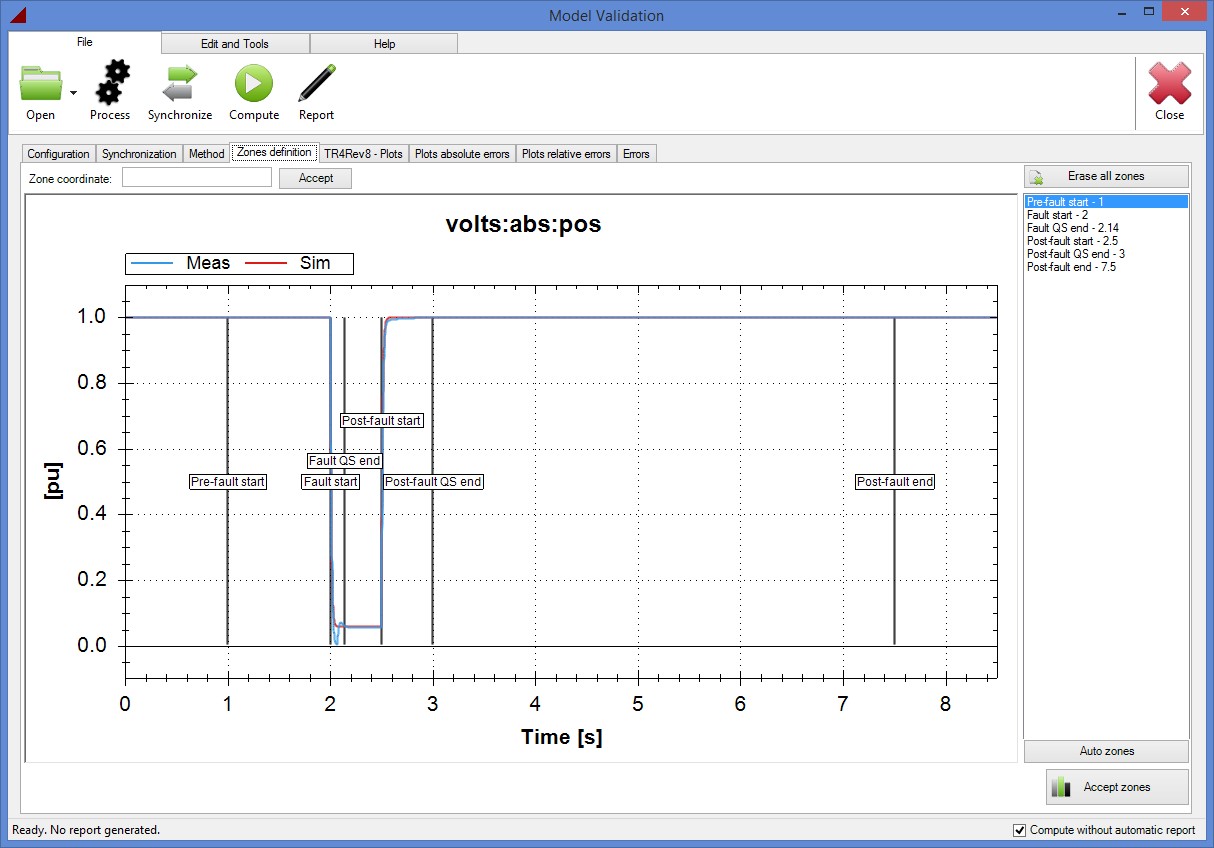Click the app logo in the title bar

17,15
